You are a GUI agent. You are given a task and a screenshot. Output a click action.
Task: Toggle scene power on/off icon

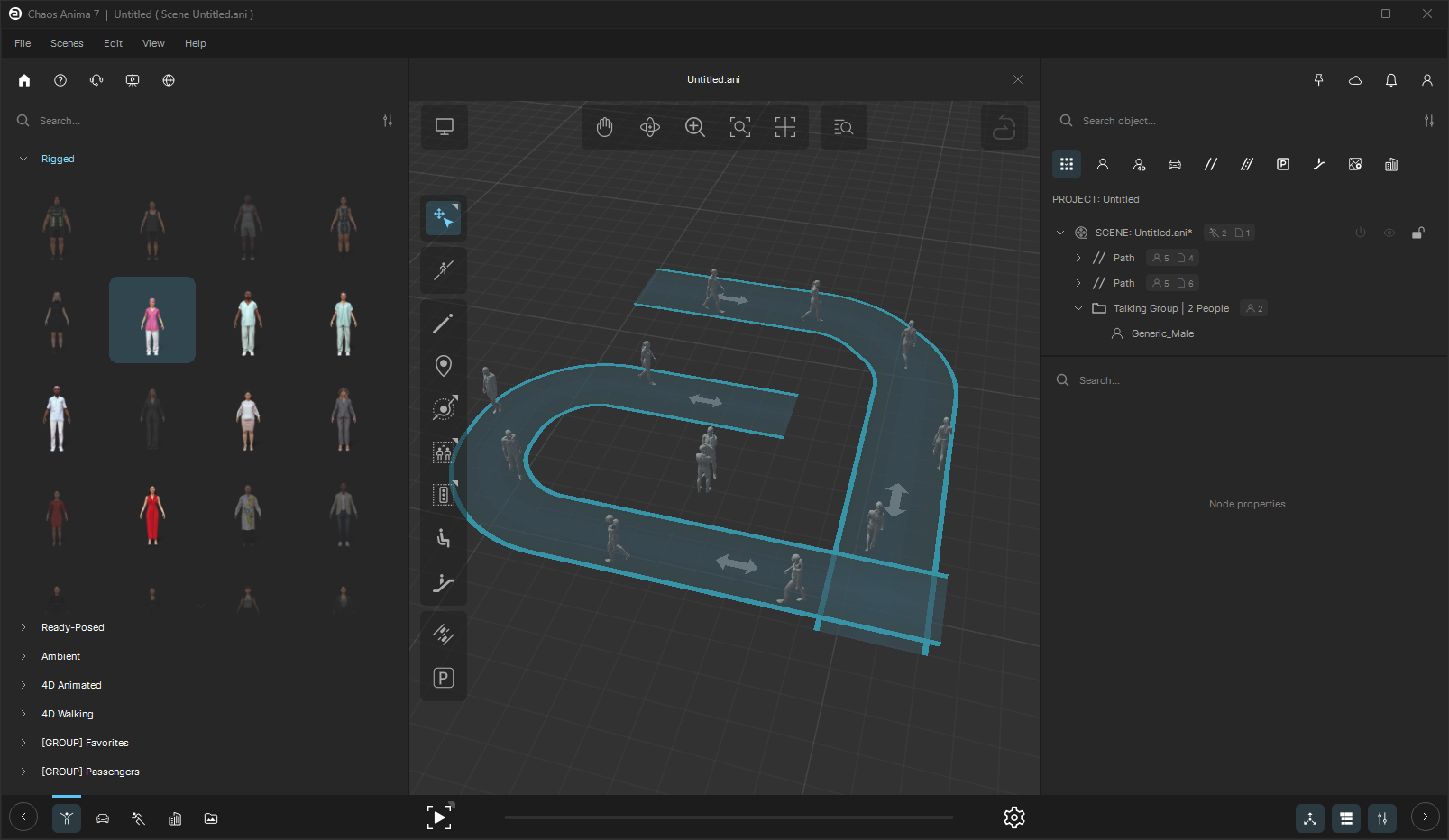(1361, 233)
